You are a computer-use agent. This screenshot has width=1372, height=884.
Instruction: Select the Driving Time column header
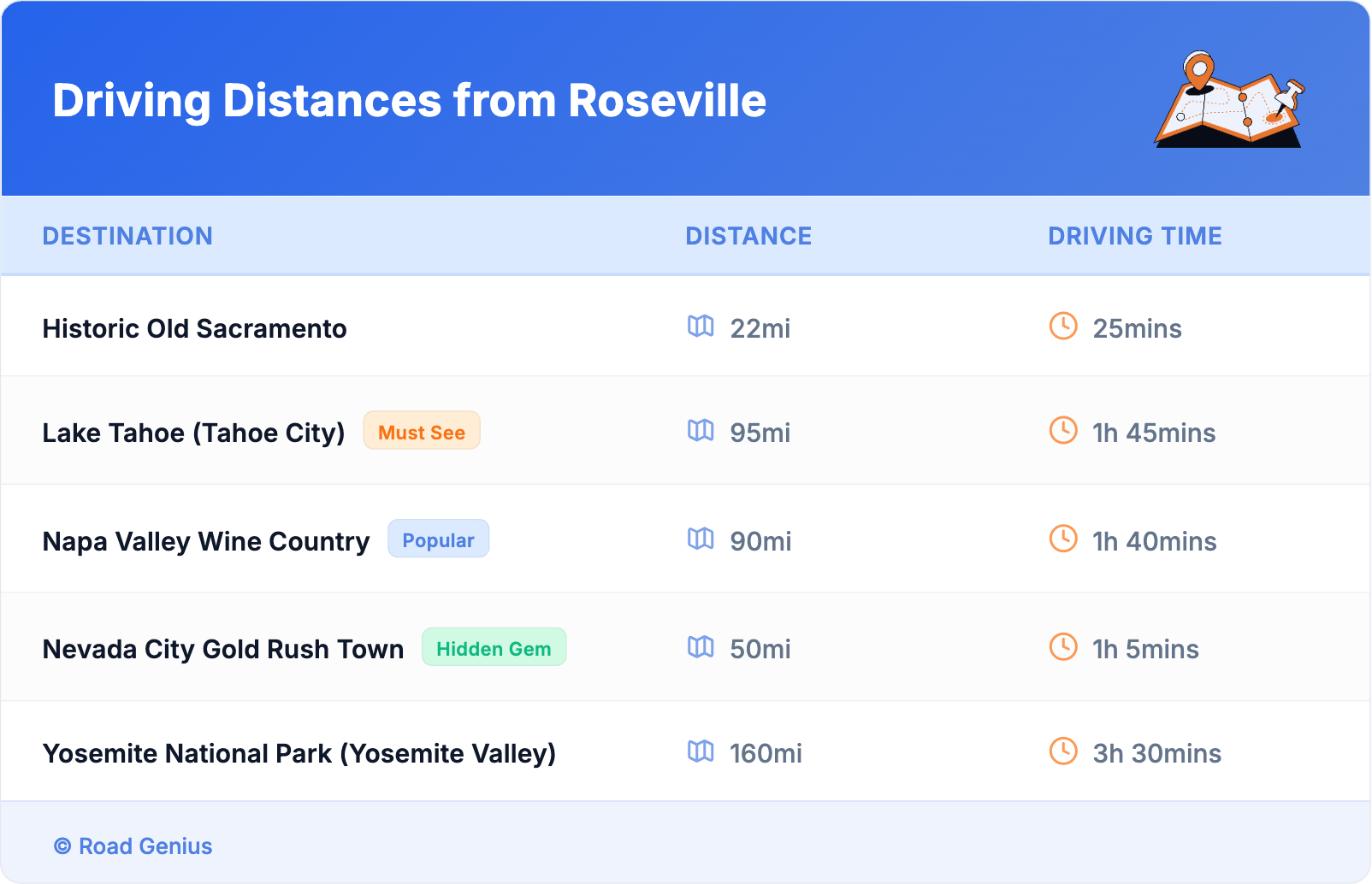[x=1134, y=236]
